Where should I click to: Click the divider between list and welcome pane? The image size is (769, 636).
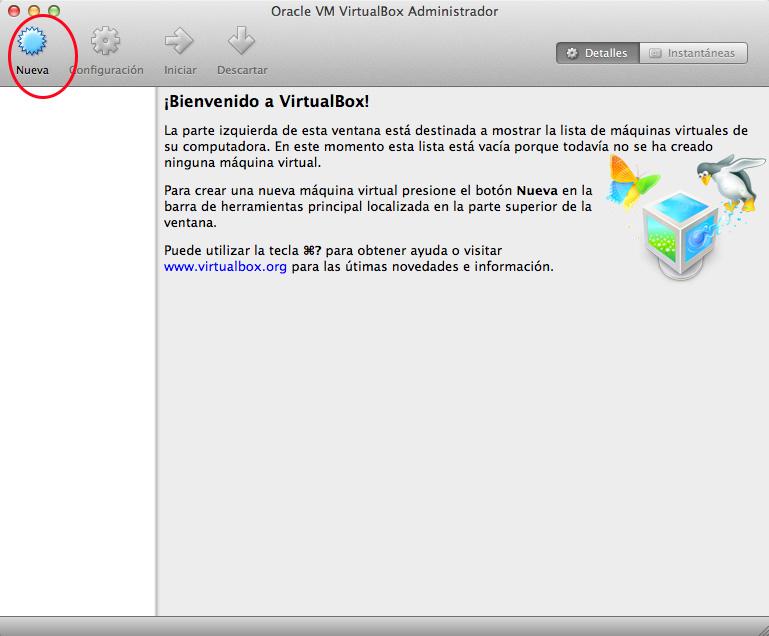pos(156,350)
